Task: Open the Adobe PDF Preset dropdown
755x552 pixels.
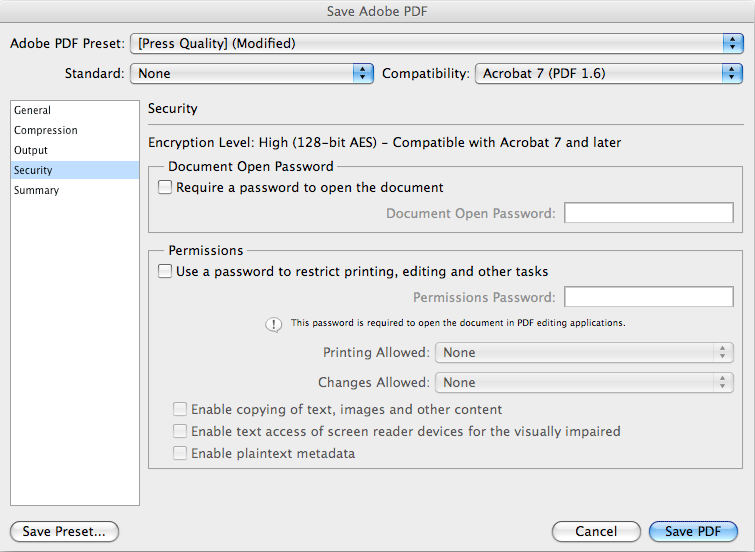Action: tap(437, 44)
